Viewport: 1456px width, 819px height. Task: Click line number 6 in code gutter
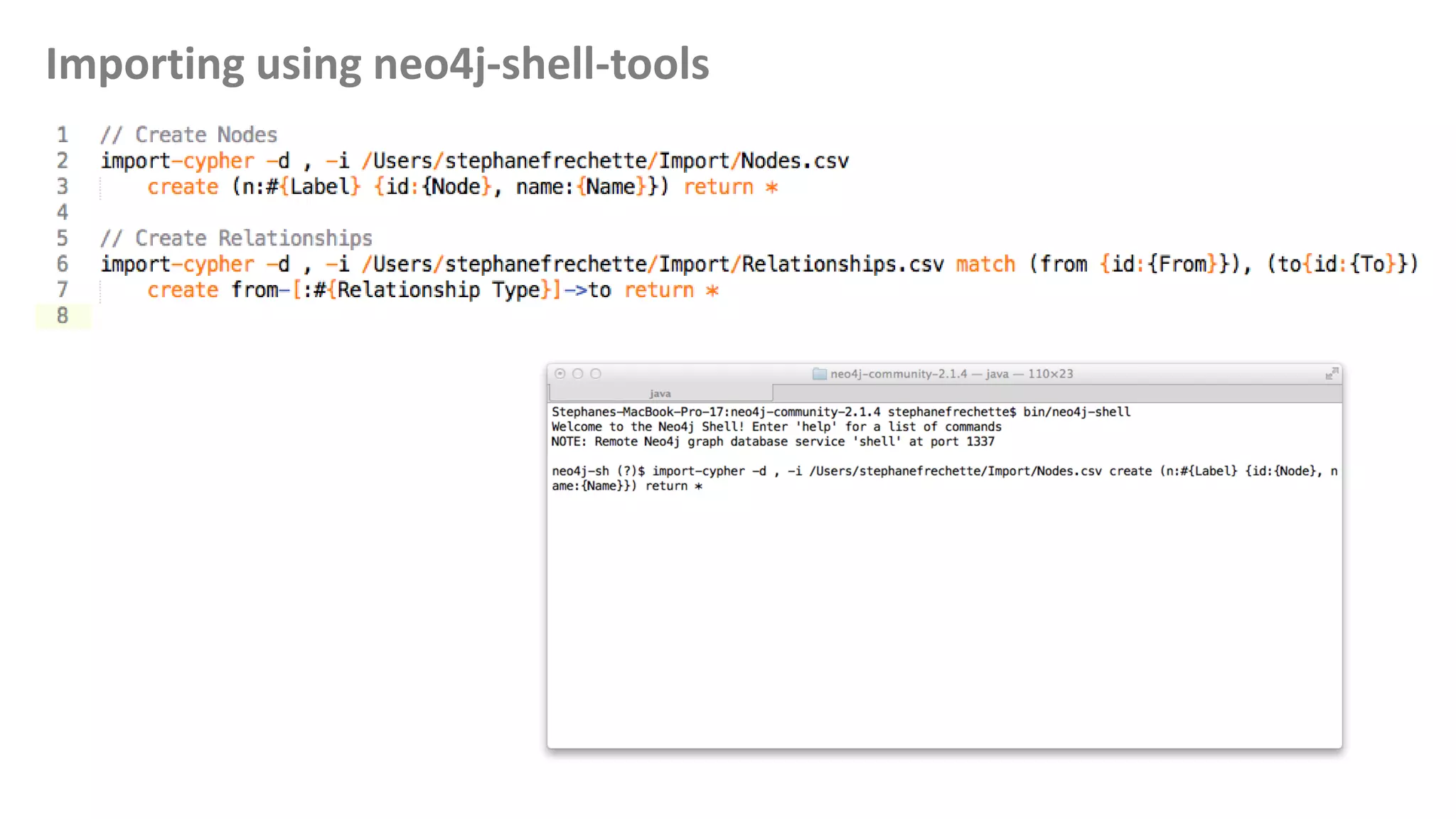coord(63,264)
